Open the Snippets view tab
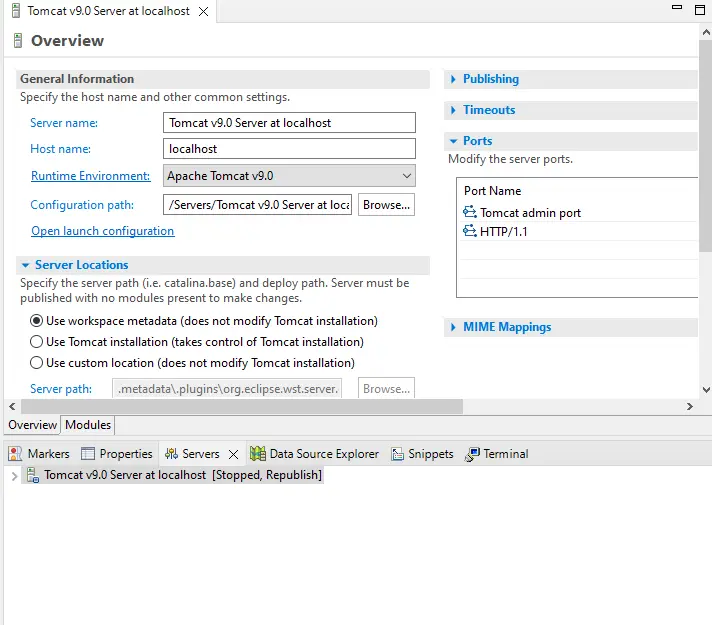This screenshot has height=625, width=712. tap(422, 453)
